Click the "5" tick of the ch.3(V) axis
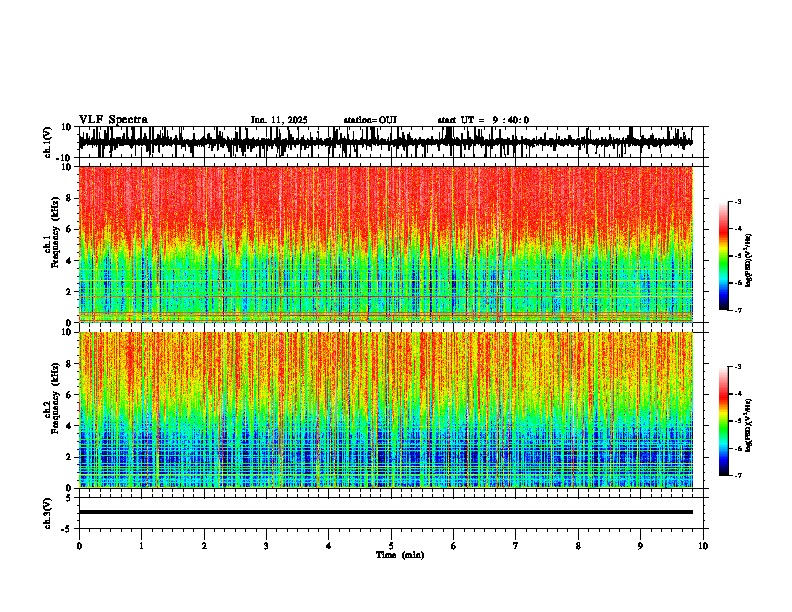 (x=69, y=498)
